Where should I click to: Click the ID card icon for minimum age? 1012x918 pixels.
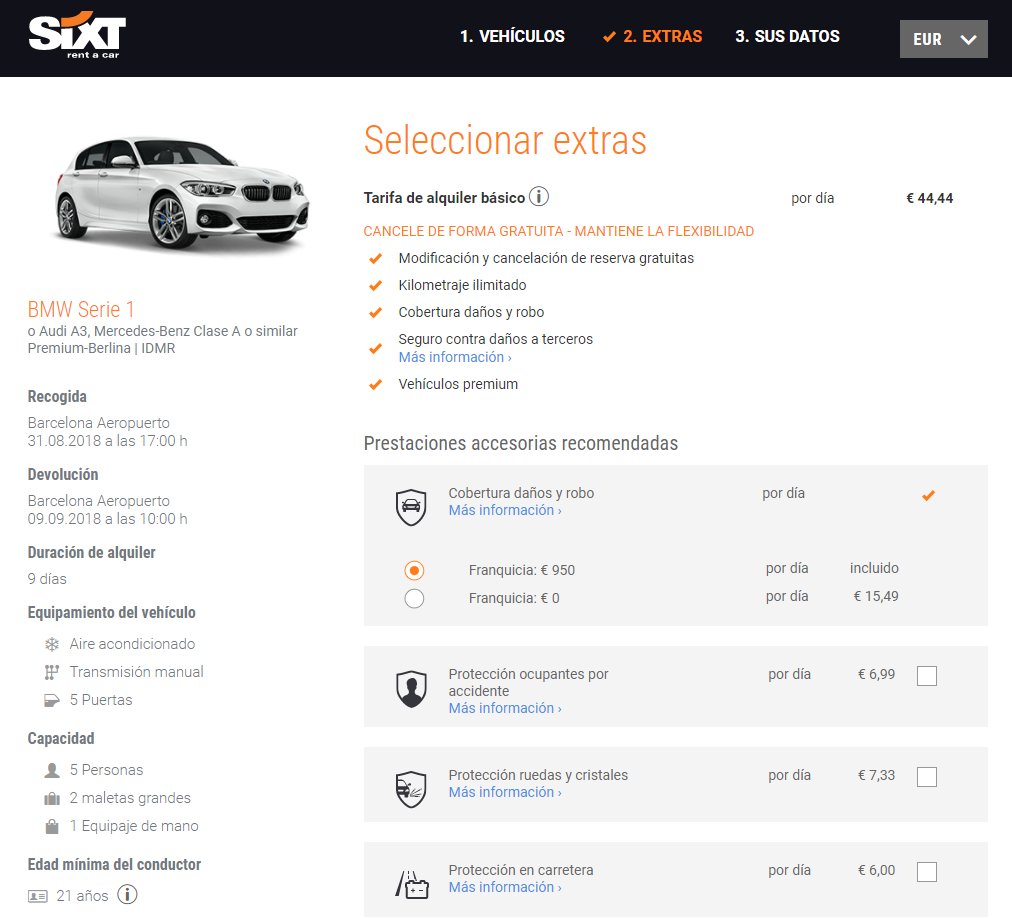(37, 896)
